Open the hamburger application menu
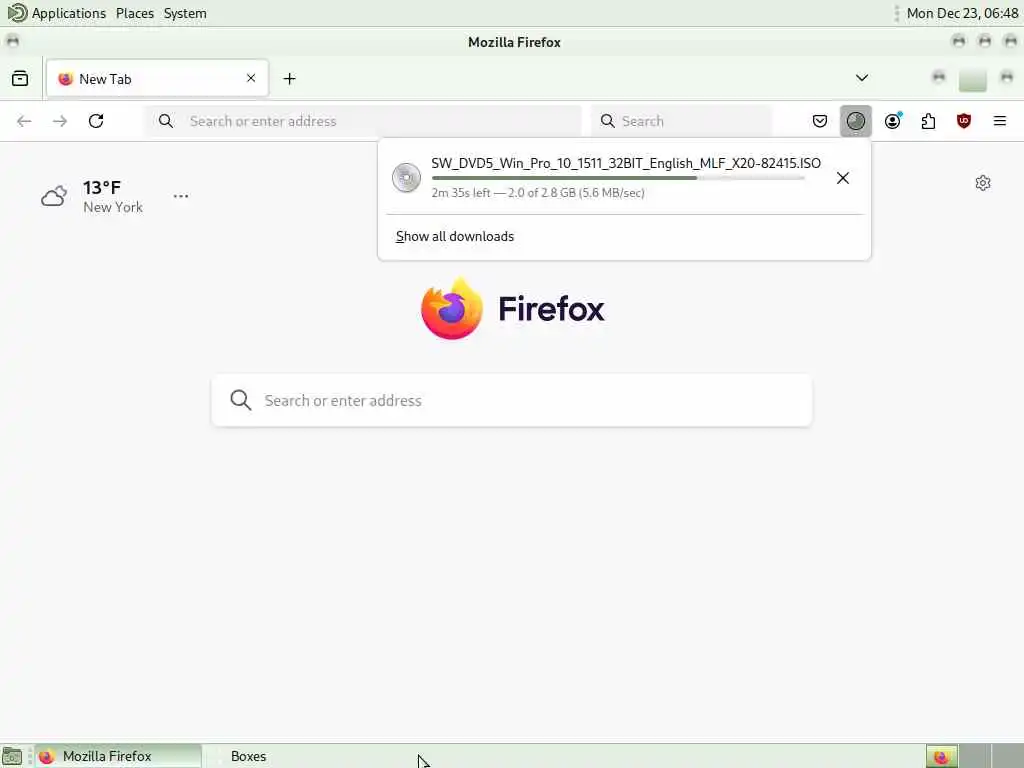1024x768 pixels. pyautogui.click(x=1000, y=121)
